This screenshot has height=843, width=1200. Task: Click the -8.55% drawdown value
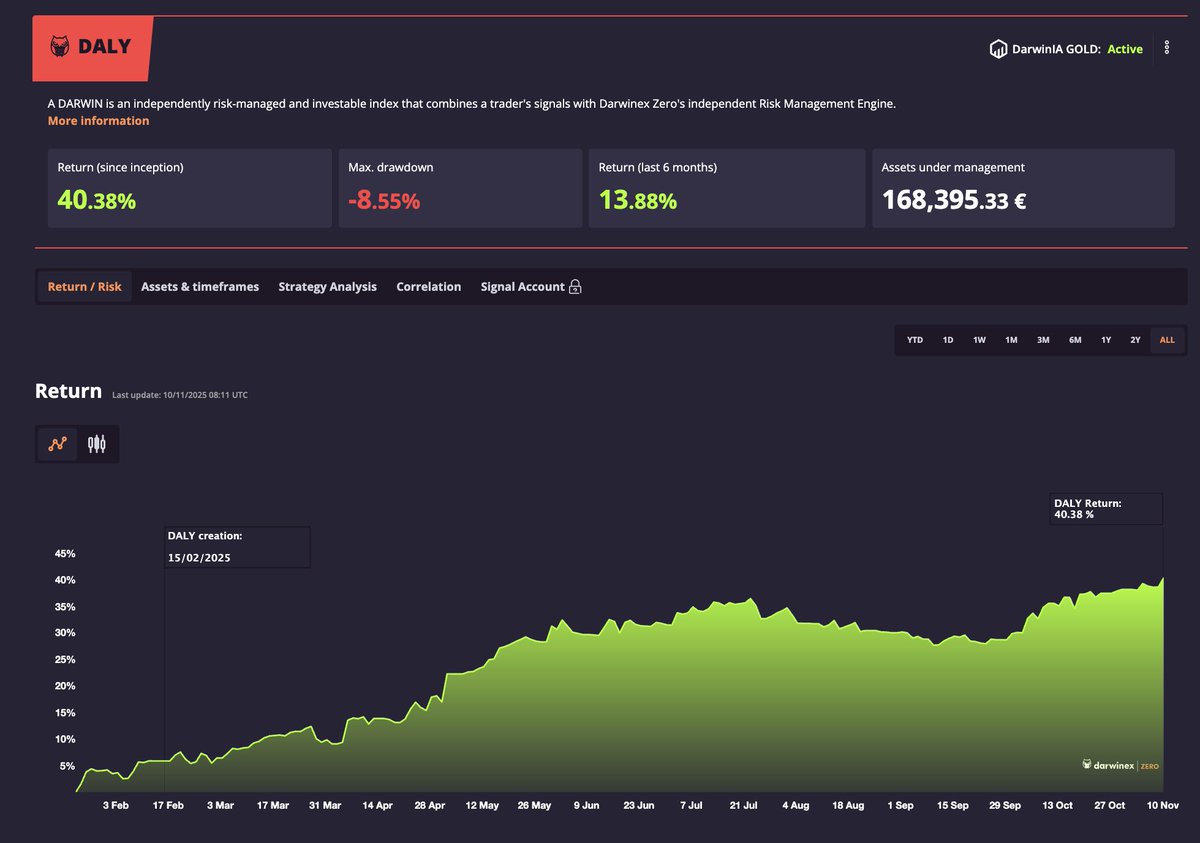[384, 200]
